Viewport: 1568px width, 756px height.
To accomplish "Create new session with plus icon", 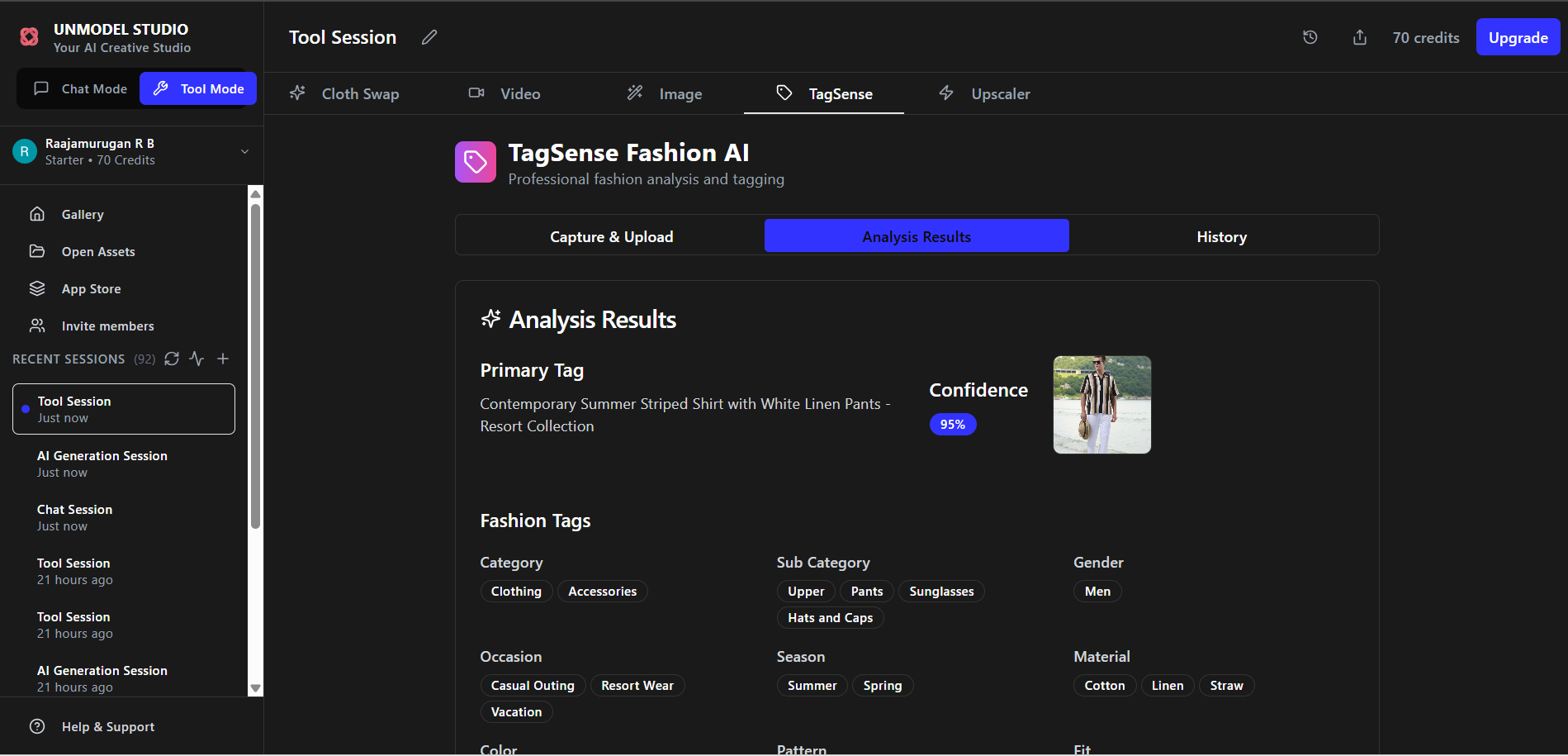I will pyautogui.click(x=223, y=359).
